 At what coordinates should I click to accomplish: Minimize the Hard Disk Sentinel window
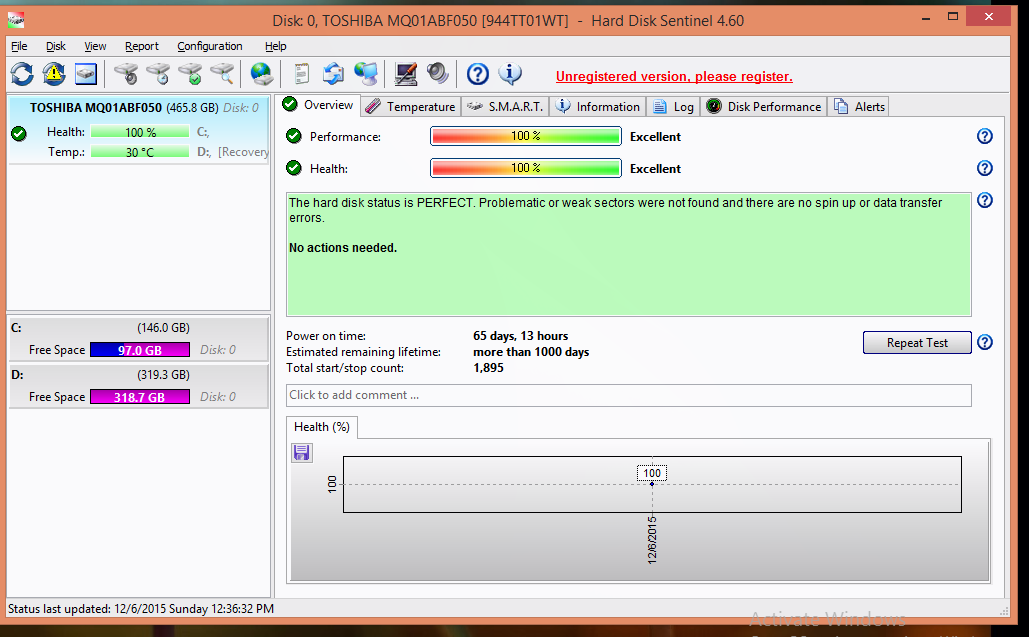(926, 18)
